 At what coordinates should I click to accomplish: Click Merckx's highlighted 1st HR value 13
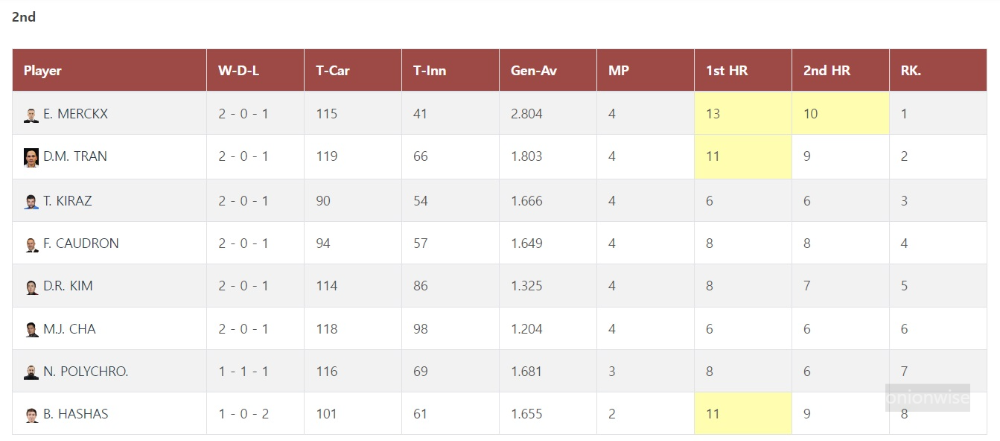pos(713,114)
